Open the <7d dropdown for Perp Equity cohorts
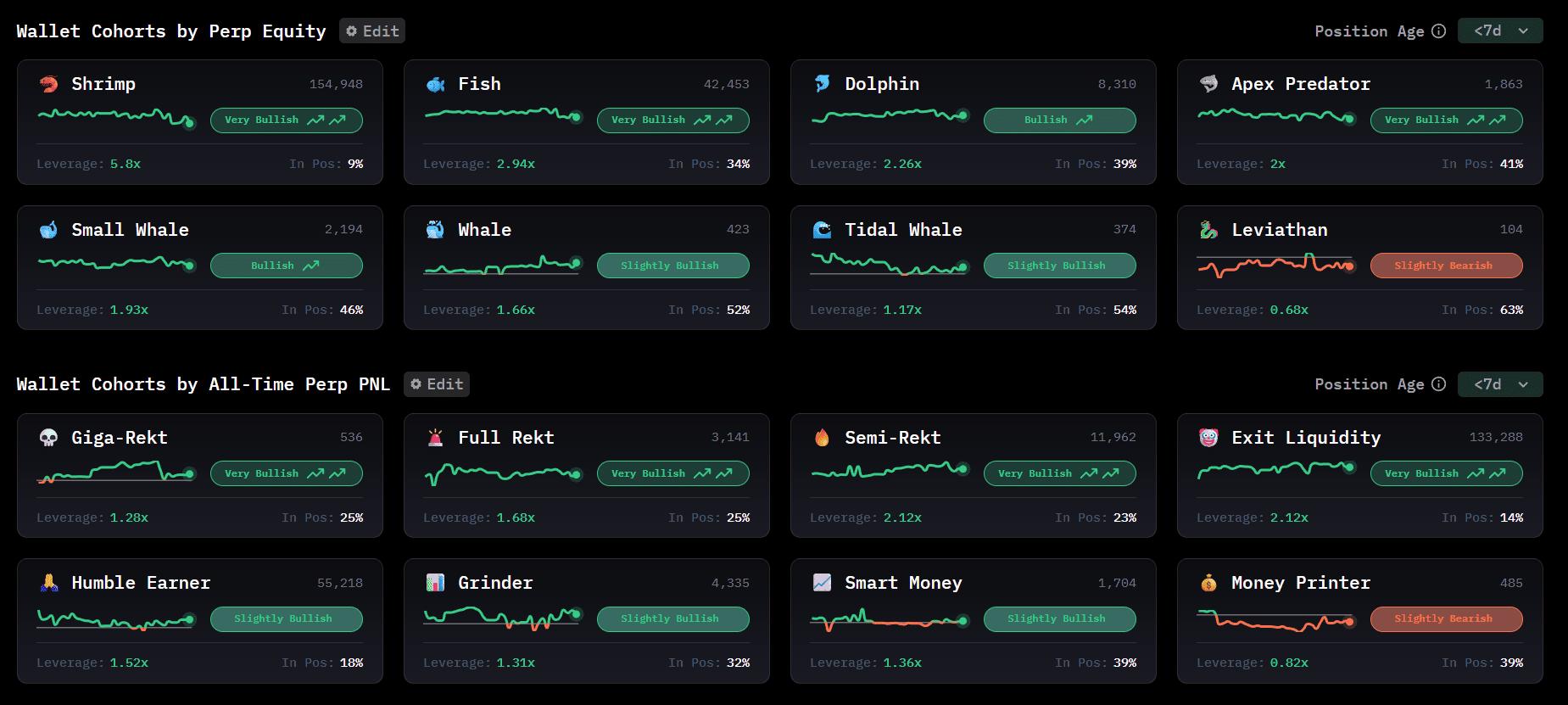The image size is (1568, 705). point(1499,31)
